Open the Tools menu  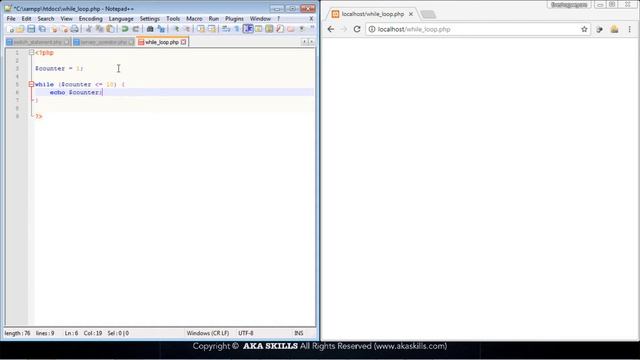pos(173,19)
